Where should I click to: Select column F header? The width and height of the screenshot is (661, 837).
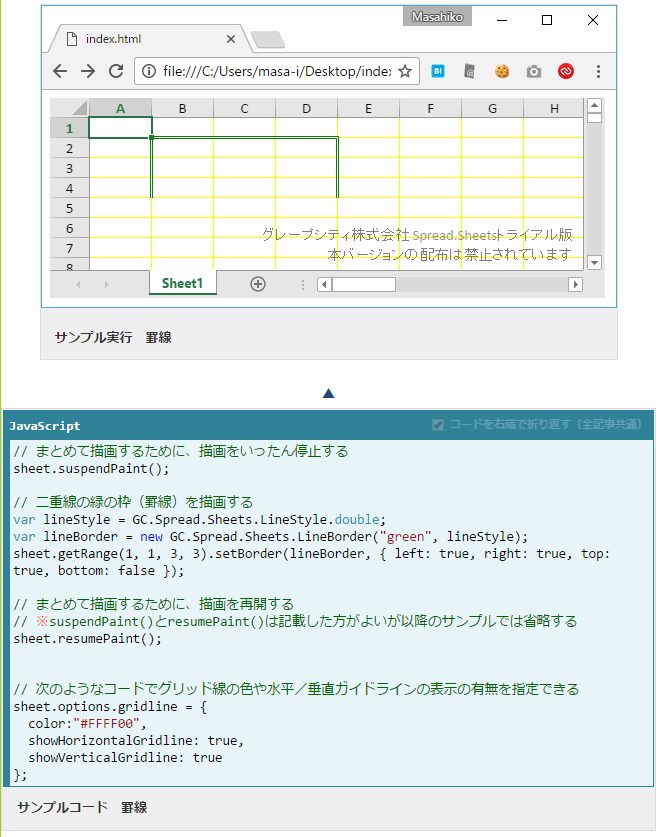coord(430,108)
